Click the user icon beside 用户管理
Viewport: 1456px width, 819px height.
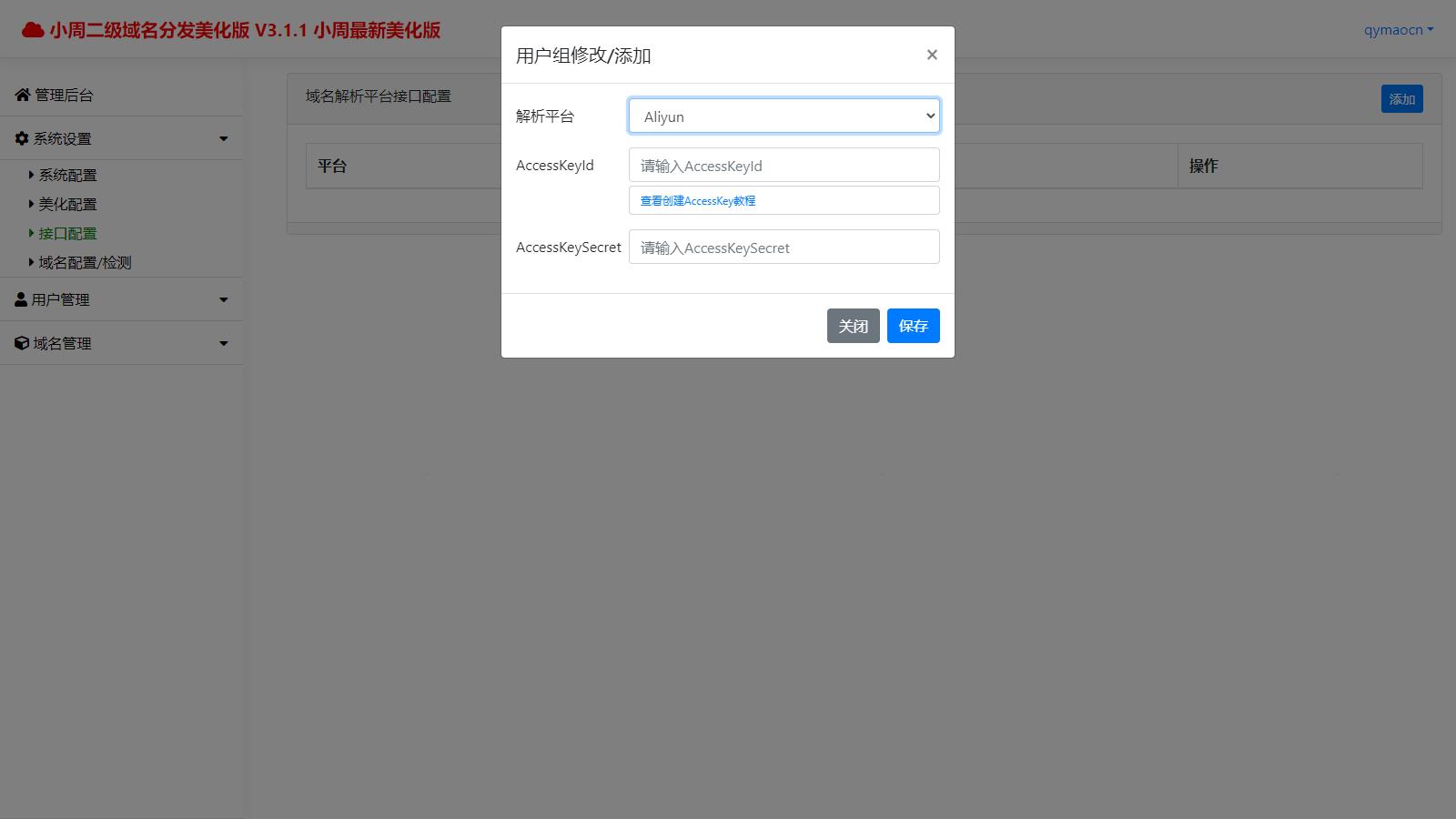click(x=21, y=299)
